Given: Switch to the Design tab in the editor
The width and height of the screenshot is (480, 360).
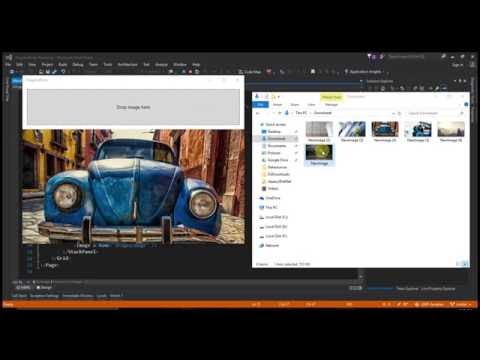Looking at the screenshot, I should pyautogui.click(x=44, y=287).
